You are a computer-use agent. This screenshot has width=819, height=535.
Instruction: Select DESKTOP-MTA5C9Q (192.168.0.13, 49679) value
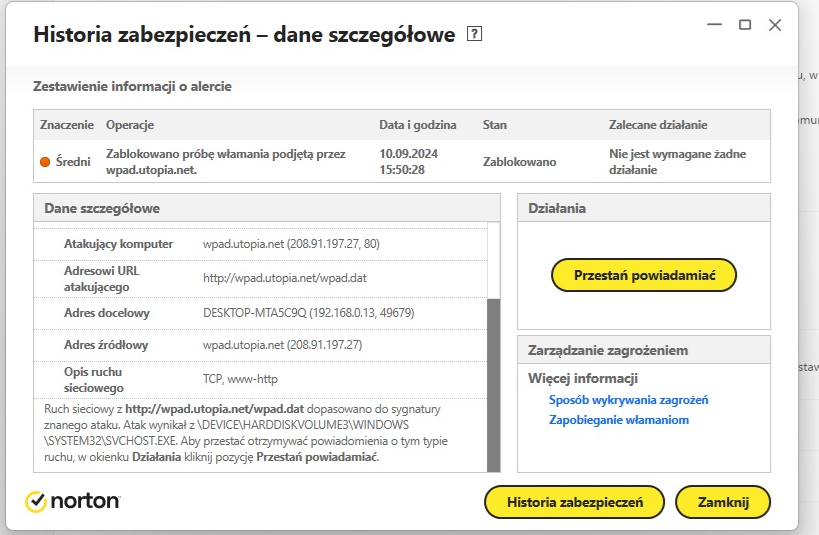[308, 313]
